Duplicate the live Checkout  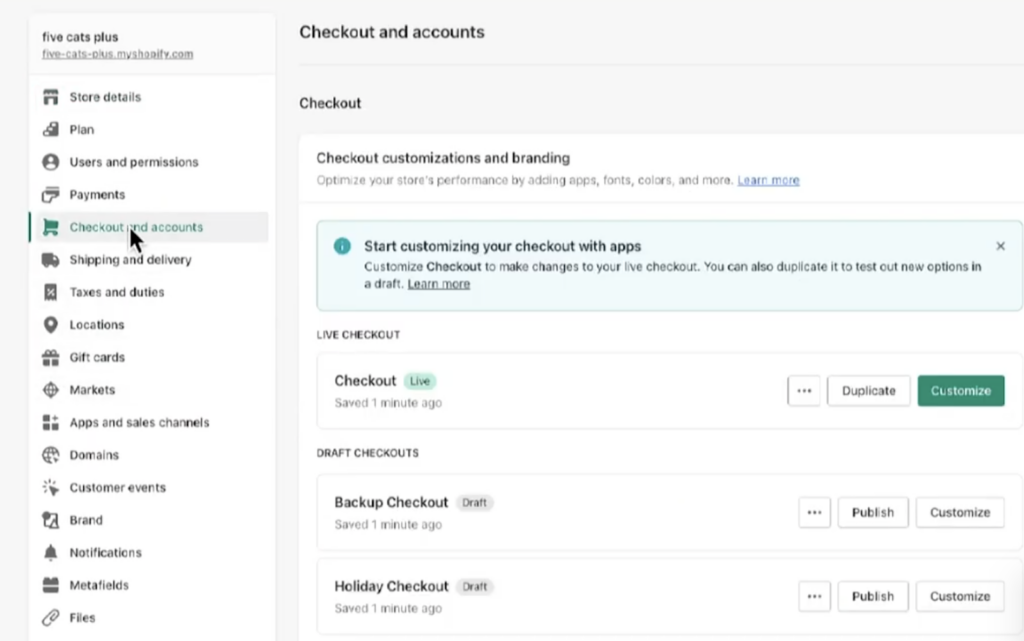tap(869, 391)
